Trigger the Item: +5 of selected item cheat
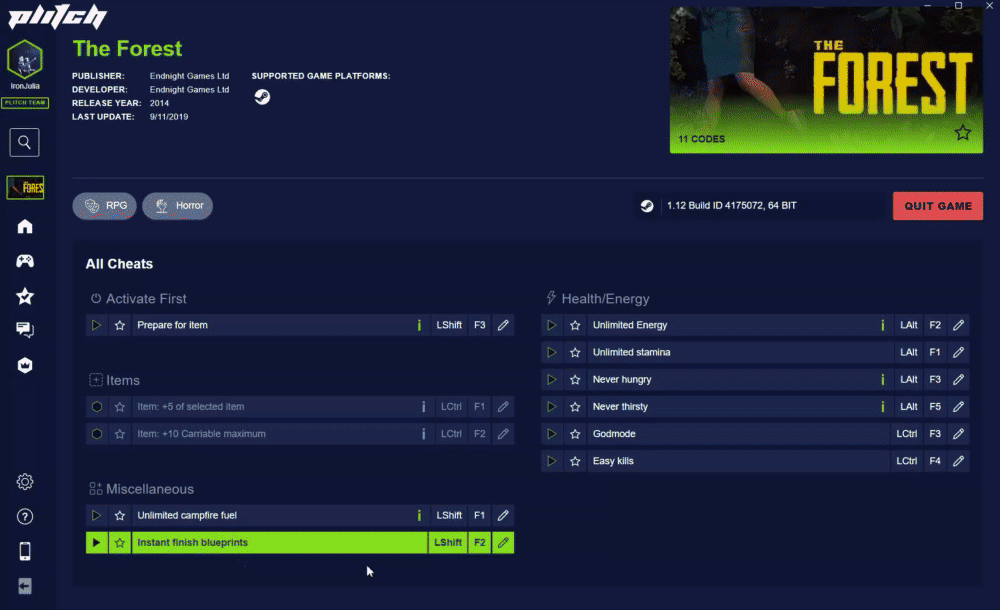This screenshot has width=1000, height=610. coord(96,406)
